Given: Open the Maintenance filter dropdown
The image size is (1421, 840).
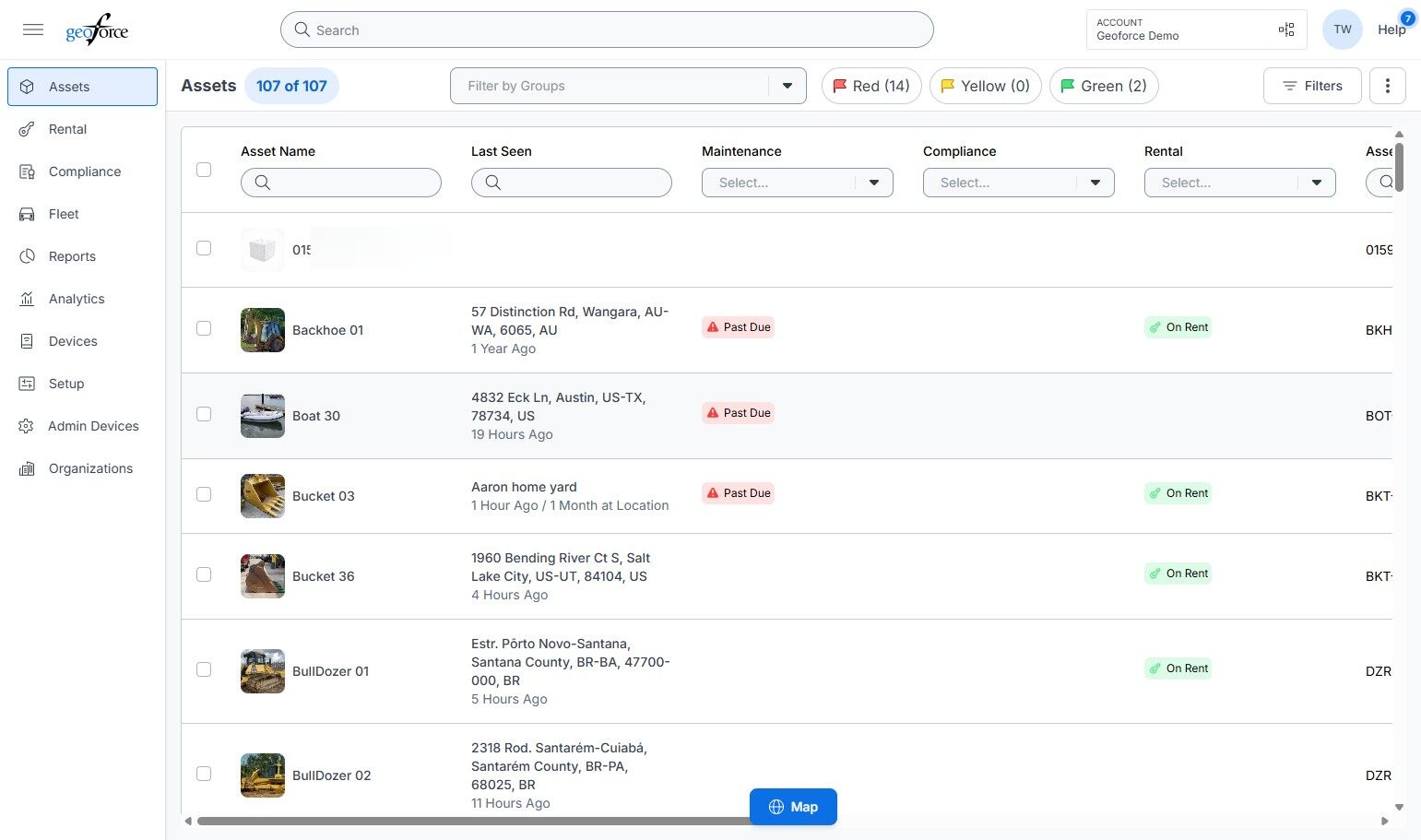Looking at the screenshot, I should point(798,183).
